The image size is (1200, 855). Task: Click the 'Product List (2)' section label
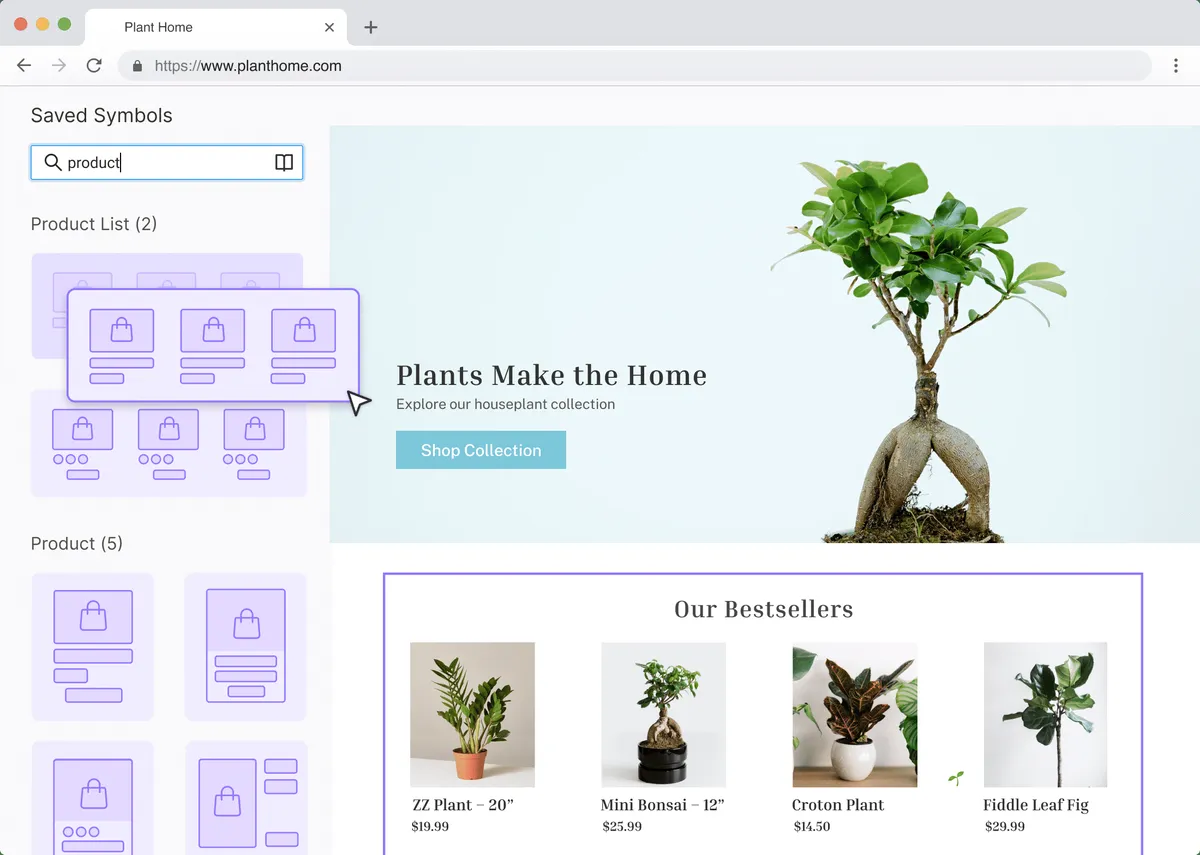tap(94, 224)
